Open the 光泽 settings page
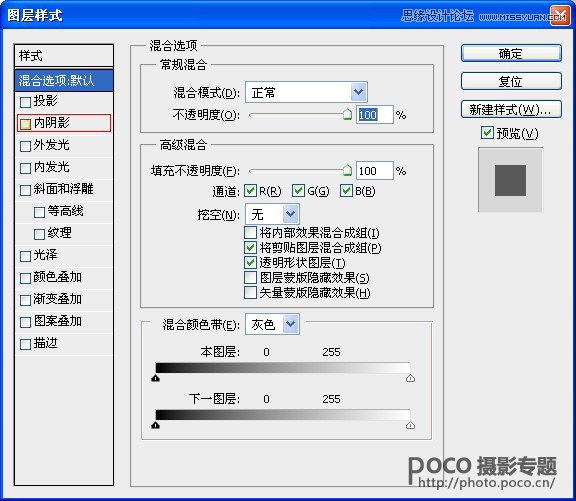 [x=45, y=255]
